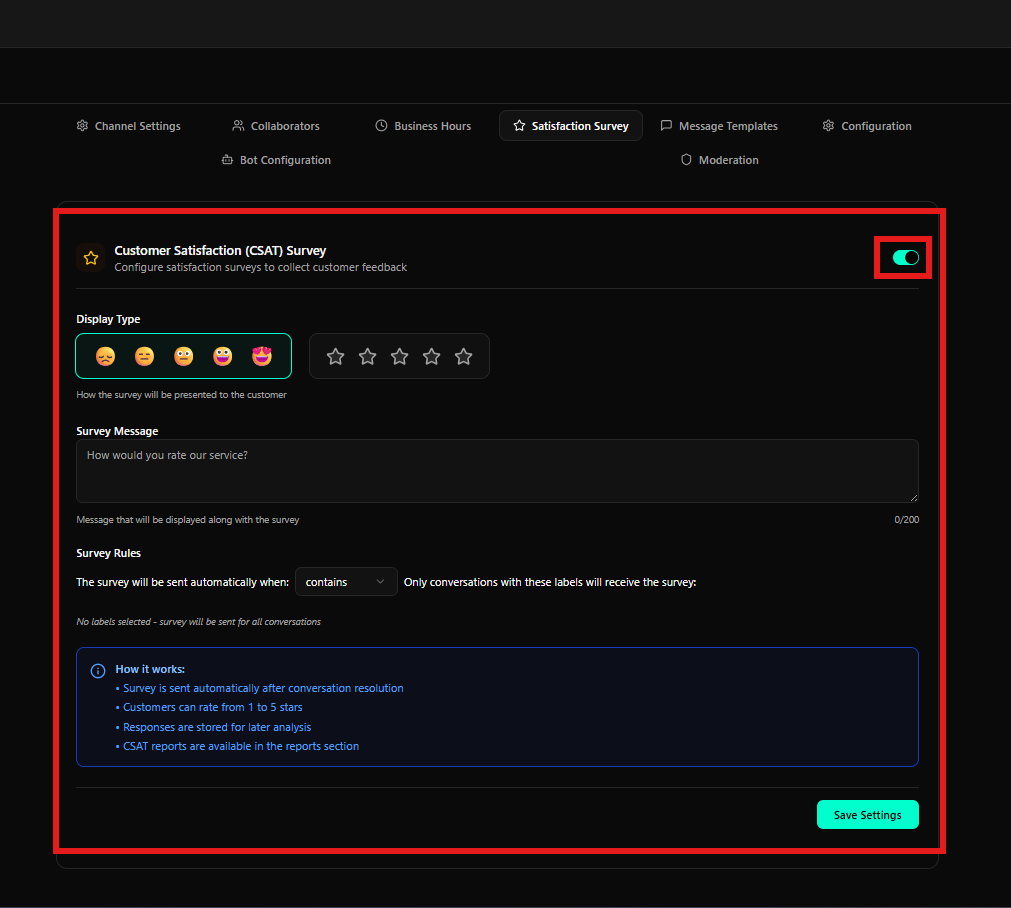Go to the Message Templates tab
The height and width of the screenshot is (908, 1011).
coord(719,126)
